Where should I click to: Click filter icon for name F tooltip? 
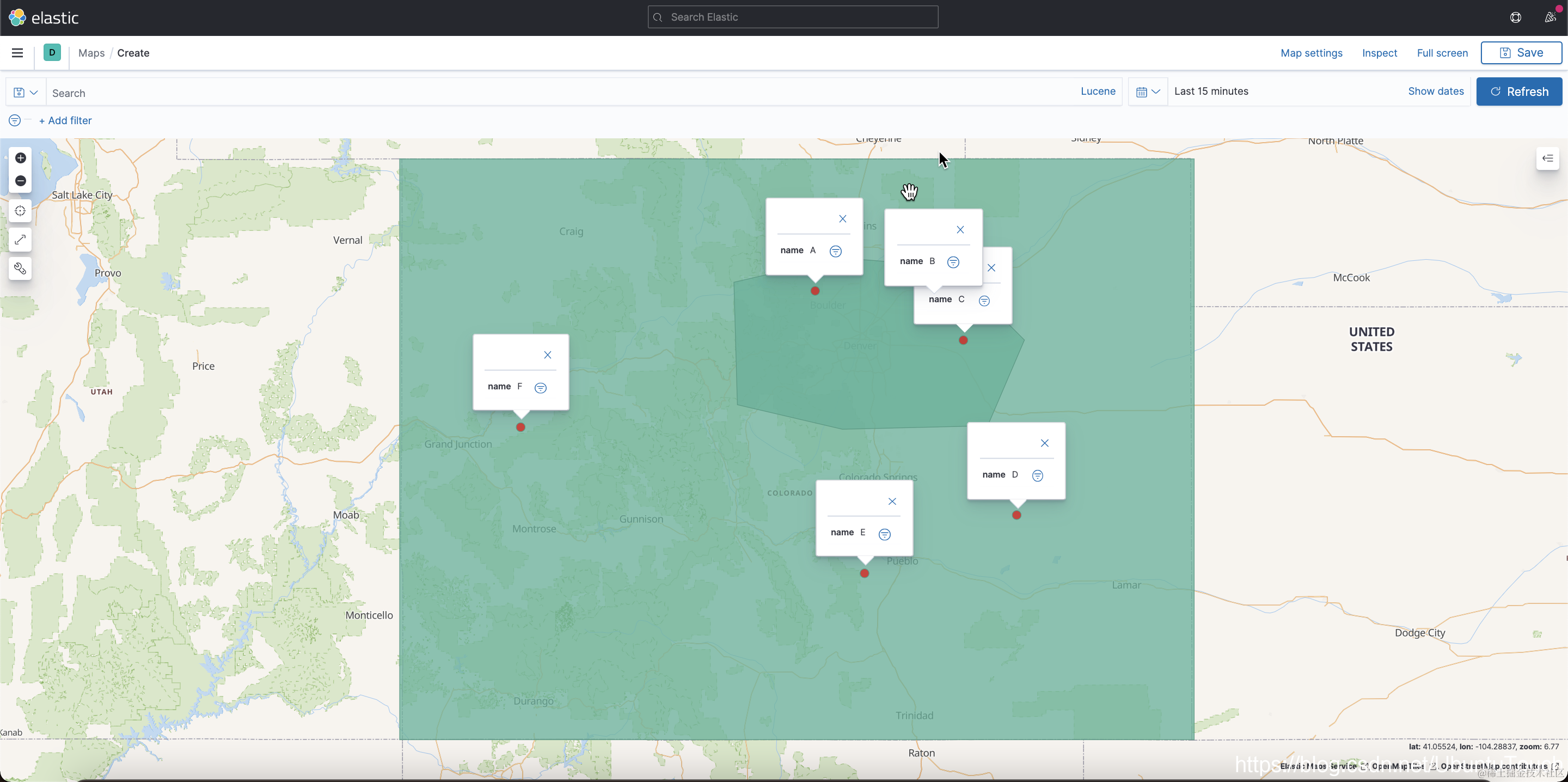[x=541, y=388]
